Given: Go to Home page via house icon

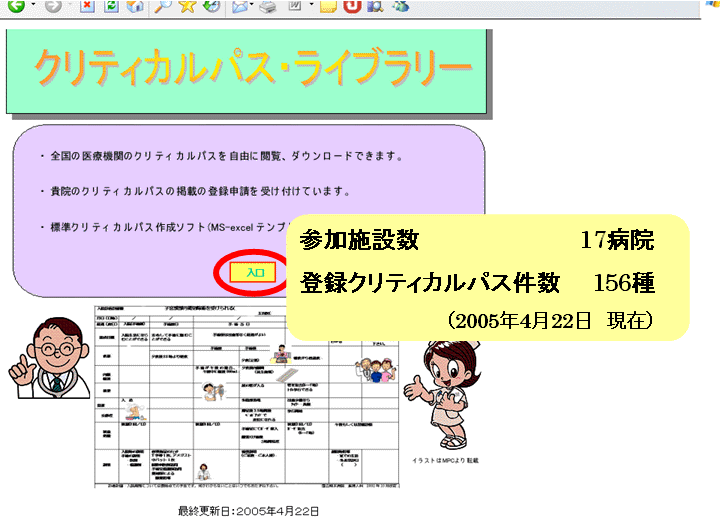Looking at the screenshot, I should coord(135,6).
